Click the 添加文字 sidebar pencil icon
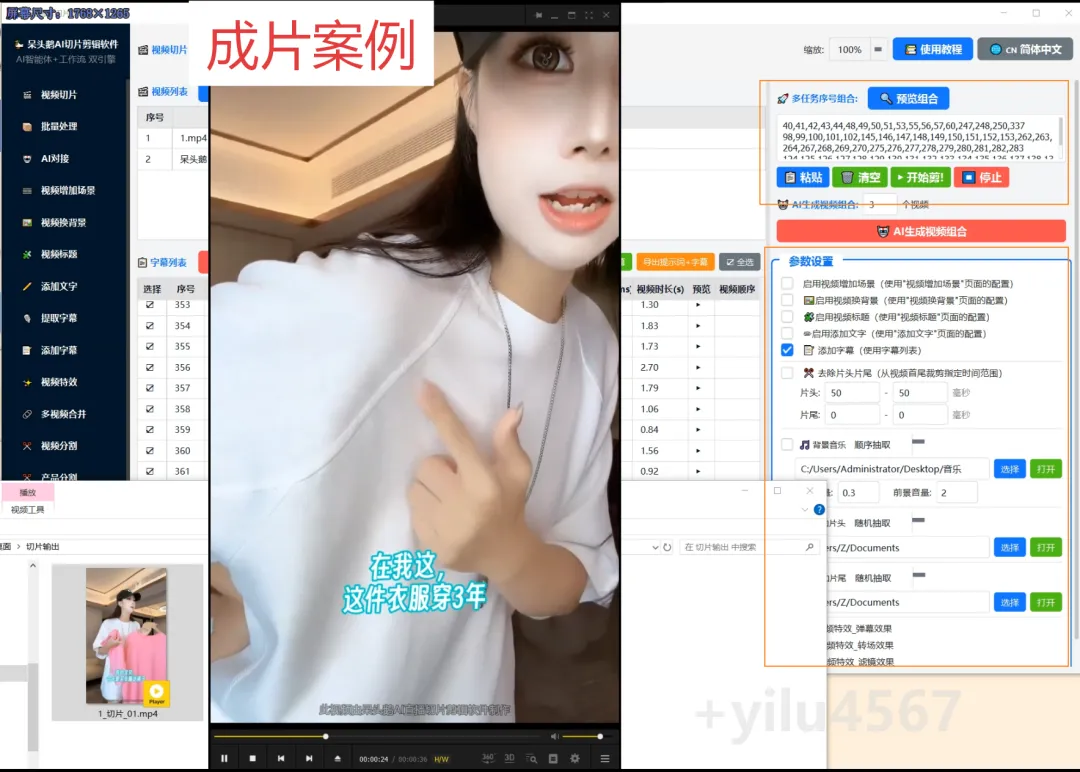 pos(27,286)
